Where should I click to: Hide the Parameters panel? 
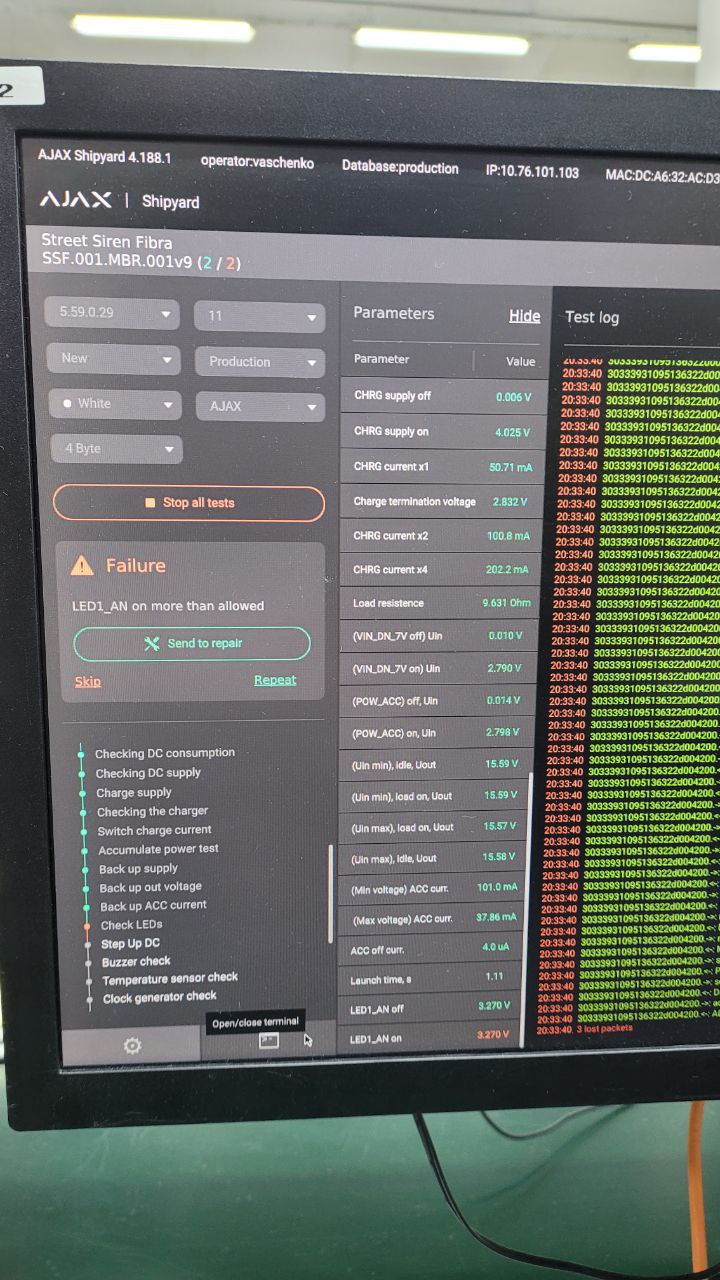click(524, 316)
